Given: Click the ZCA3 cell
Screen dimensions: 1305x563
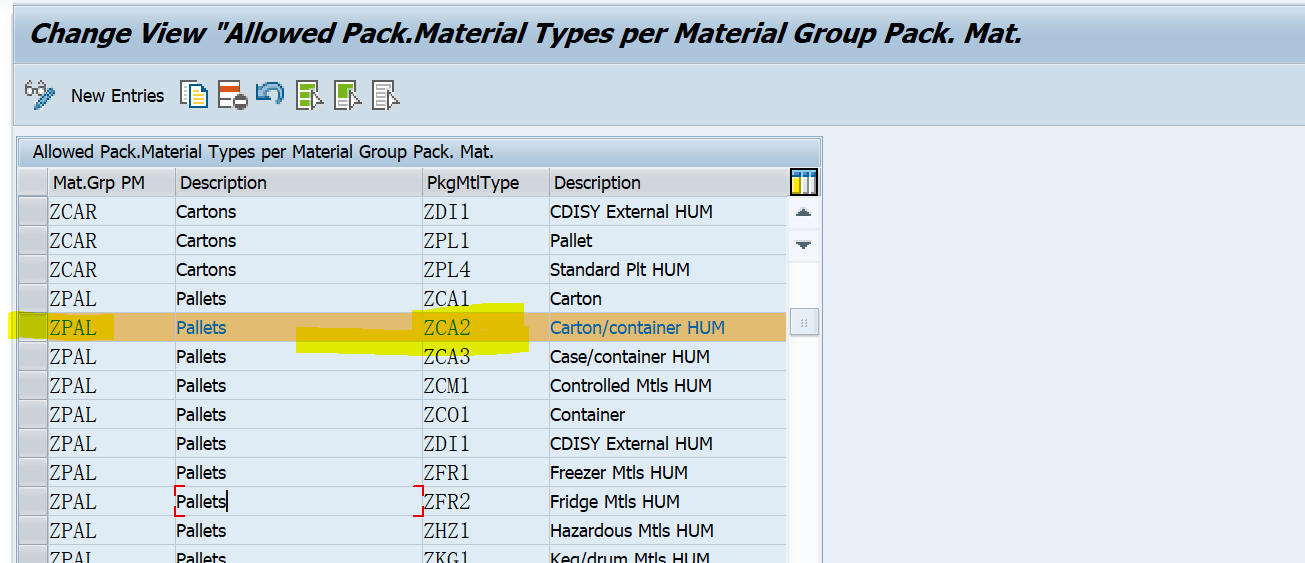Looking at the screenshot, I should pyautogui.click(x=485, y=357).
